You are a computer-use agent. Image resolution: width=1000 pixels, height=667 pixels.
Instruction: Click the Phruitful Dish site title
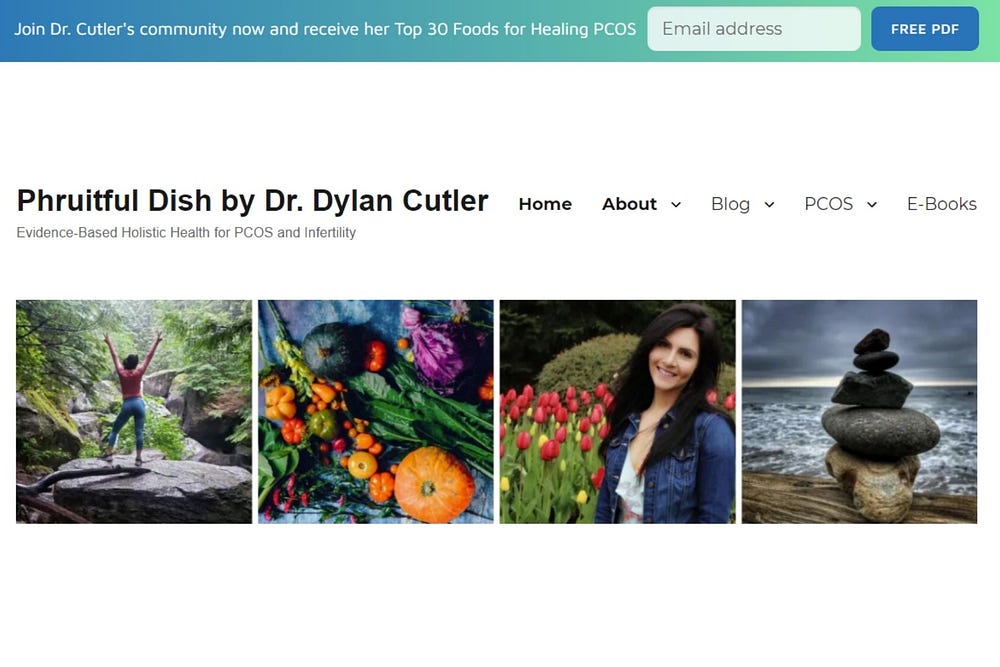pyautogui.click(x=253, y=200)
